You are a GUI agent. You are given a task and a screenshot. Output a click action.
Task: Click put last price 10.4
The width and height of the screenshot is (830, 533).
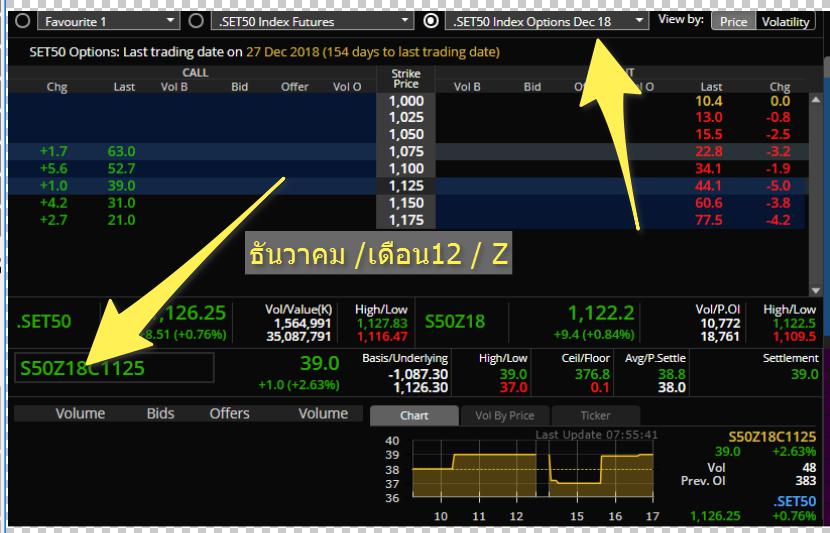tap(709, 101)
